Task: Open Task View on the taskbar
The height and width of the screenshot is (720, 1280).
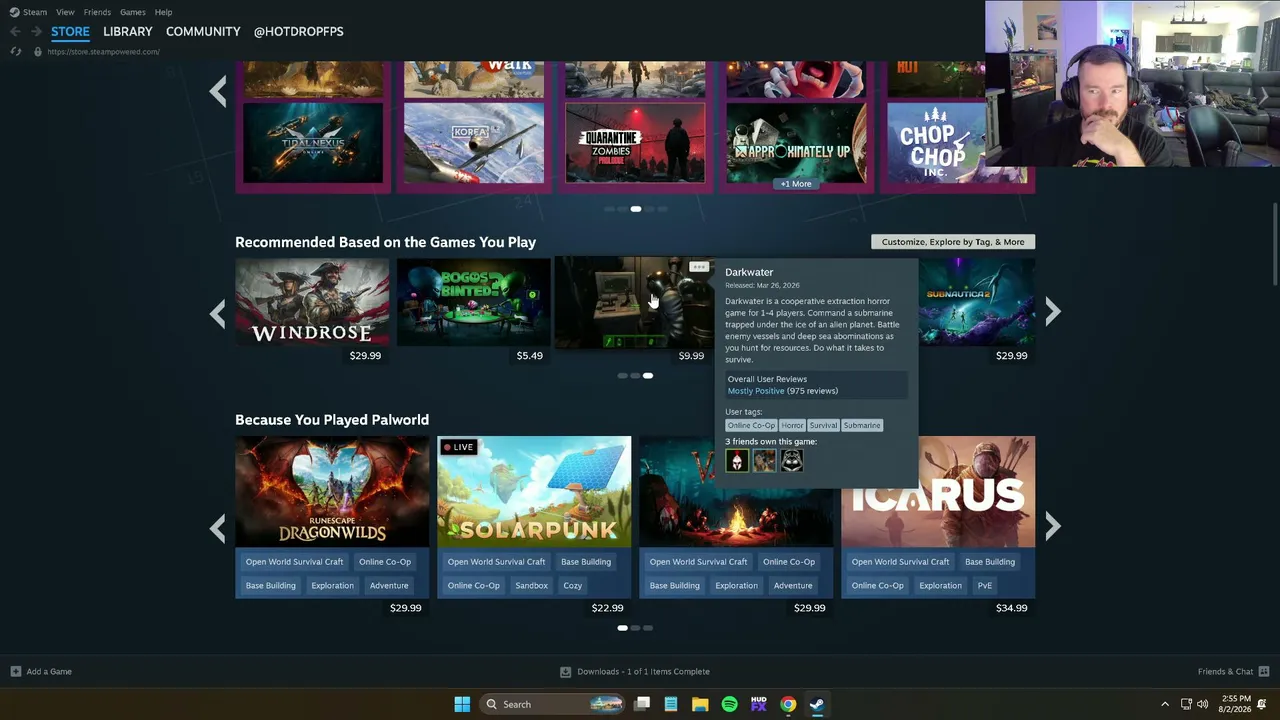Action: [x=642, y=704]
